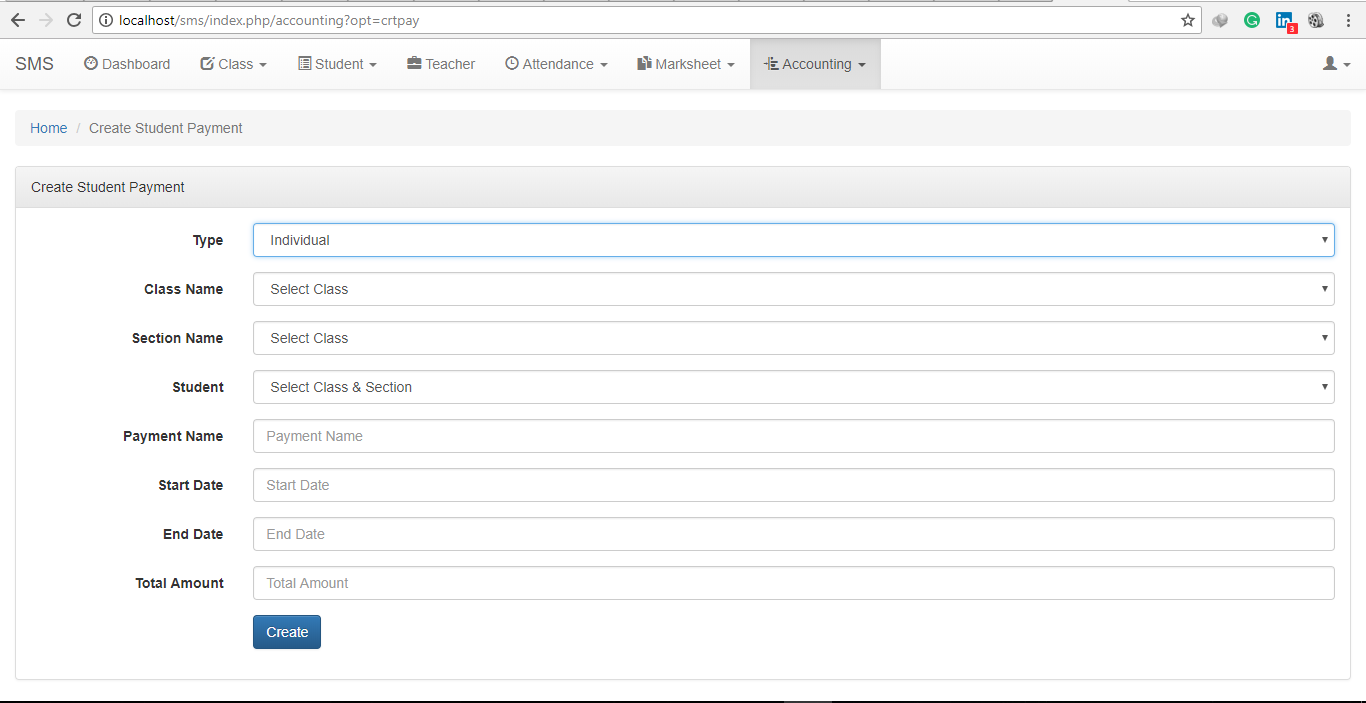This screenshot has height=703, width=1366.
Task: Click the Student menu icon
Action: coord(305,63)
